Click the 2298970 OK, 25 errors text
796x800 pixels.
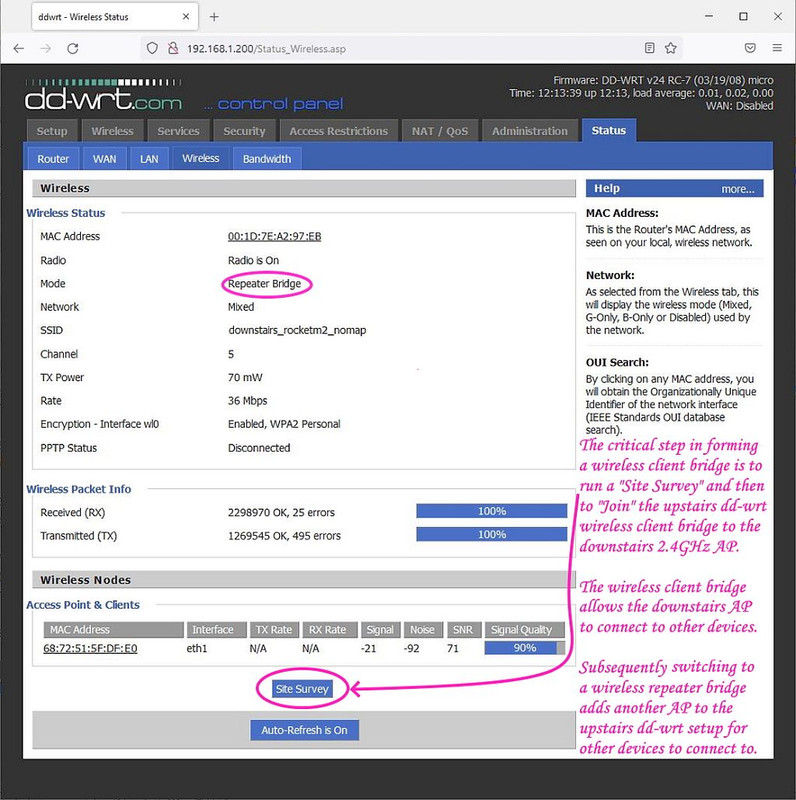coord(281,512)
